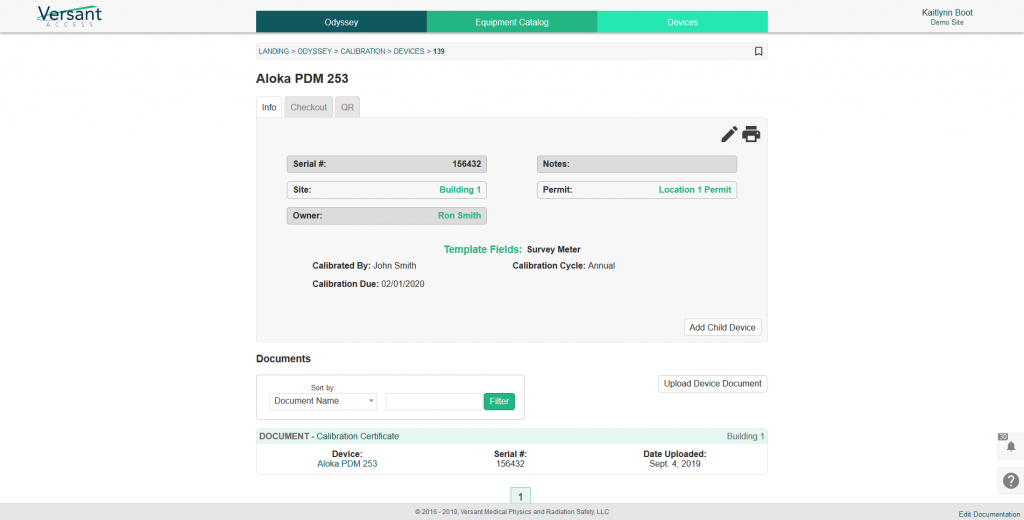Select page 1 in pagination
This screenshot has width=1024, height=520.
520,496
